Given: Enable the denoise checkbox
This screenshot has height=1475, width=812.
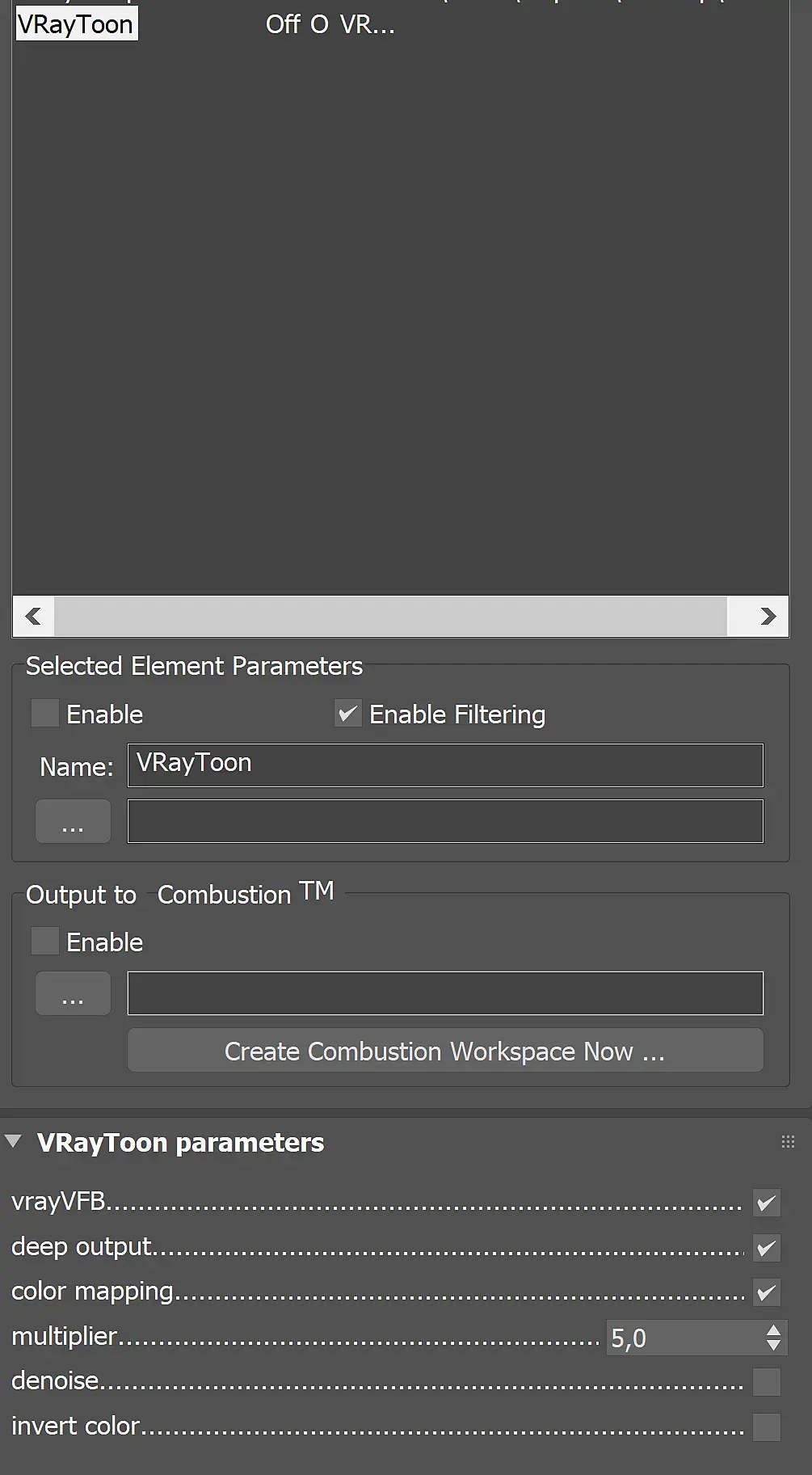Looking at the screenshot, I should [x=766, y=1382].
